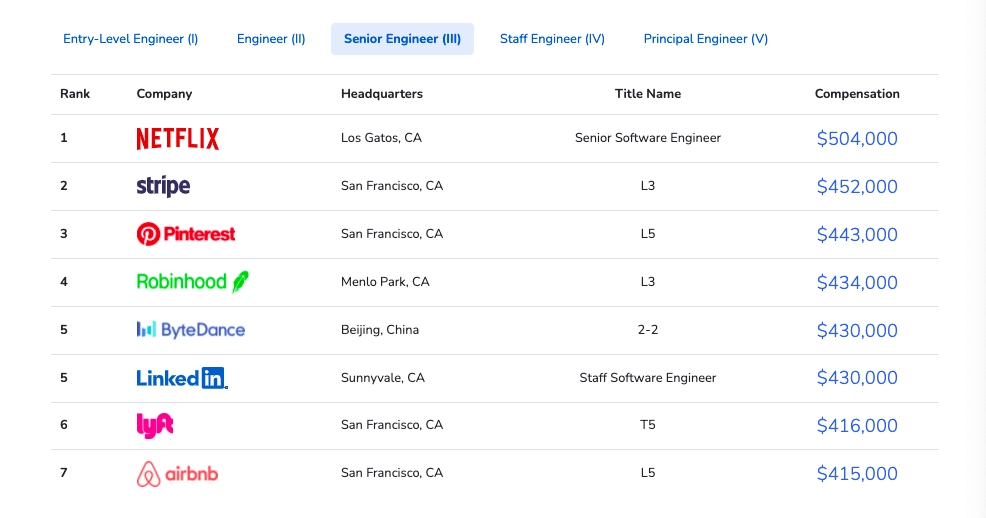Click the ByteDance logo
986x518 pixels.
click(191, 330)
